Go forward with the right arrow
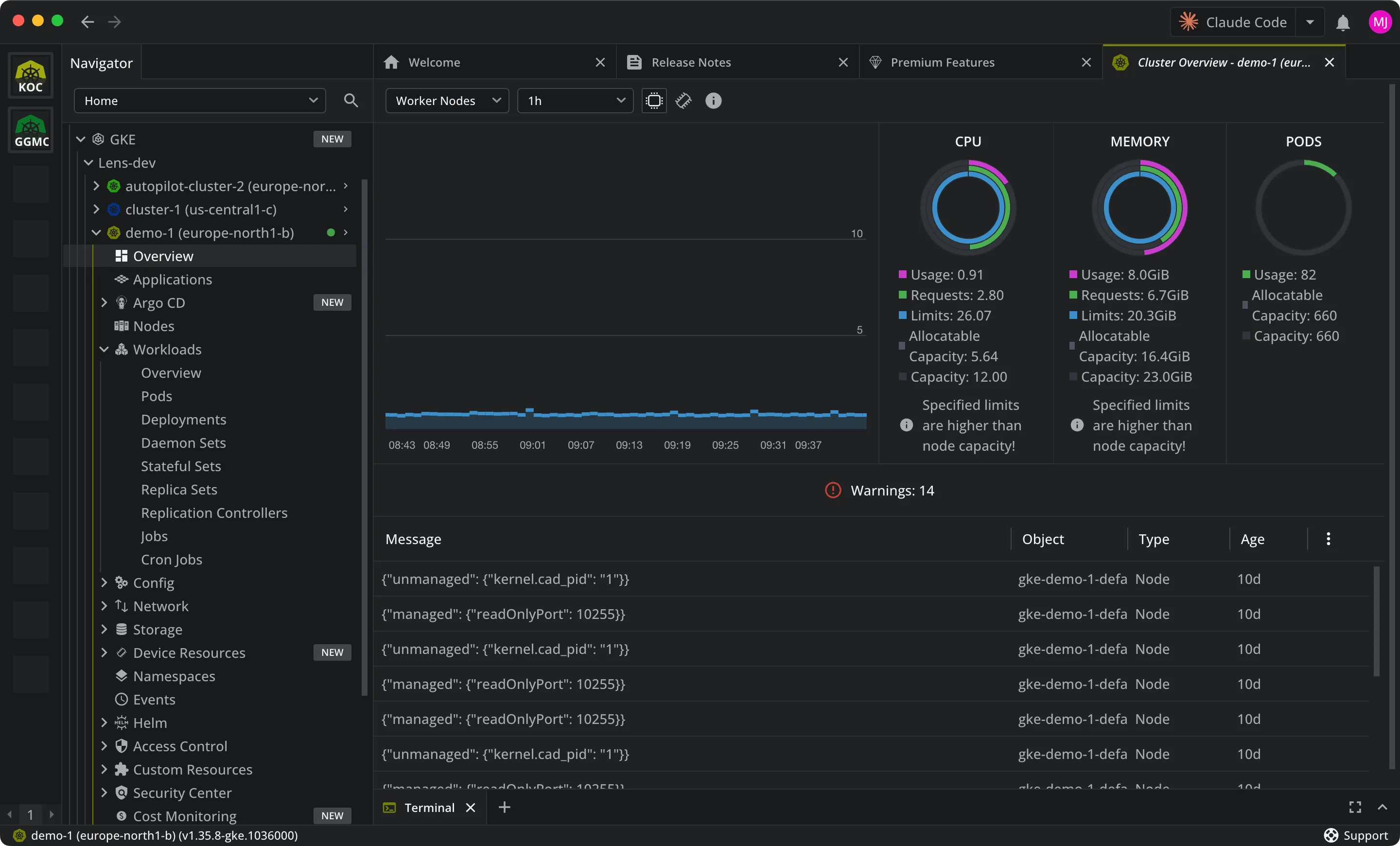 [x=115, y=21]
